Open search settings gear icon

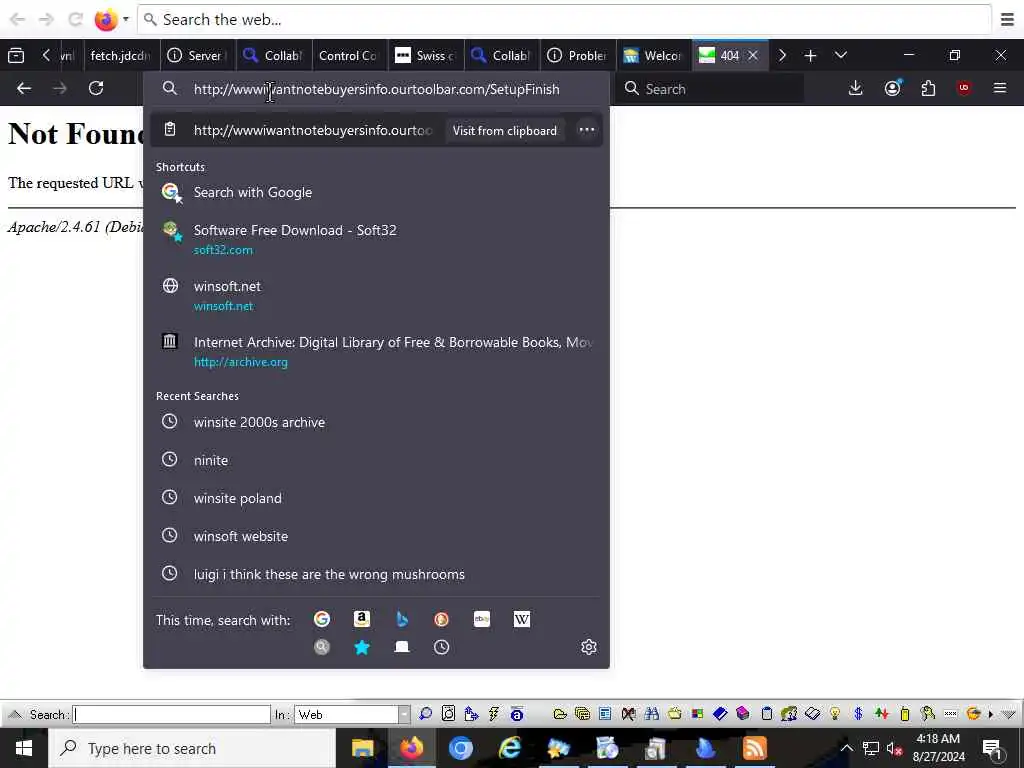588,647
